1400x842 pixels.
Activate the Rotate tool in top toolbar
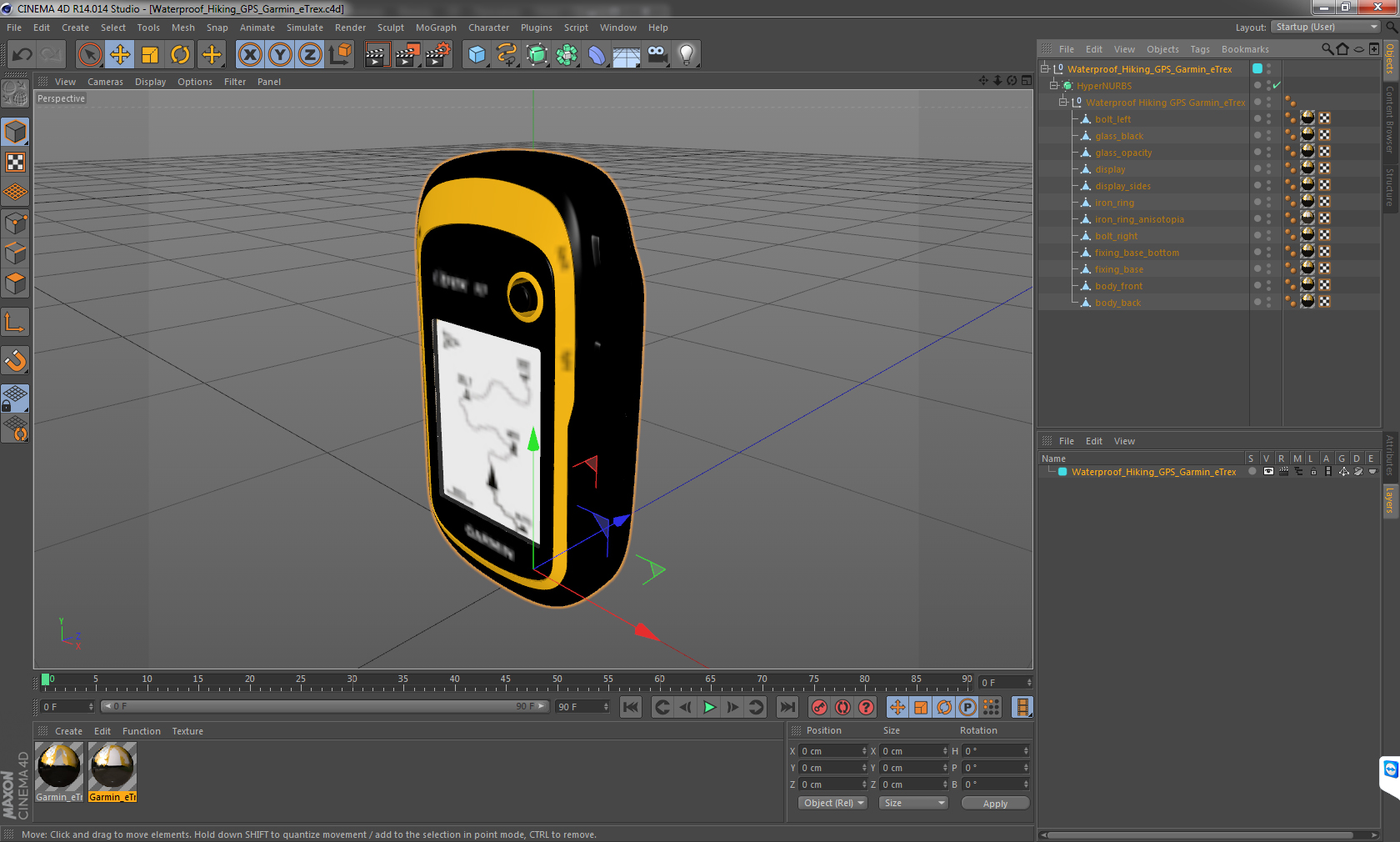coord(180,55)
